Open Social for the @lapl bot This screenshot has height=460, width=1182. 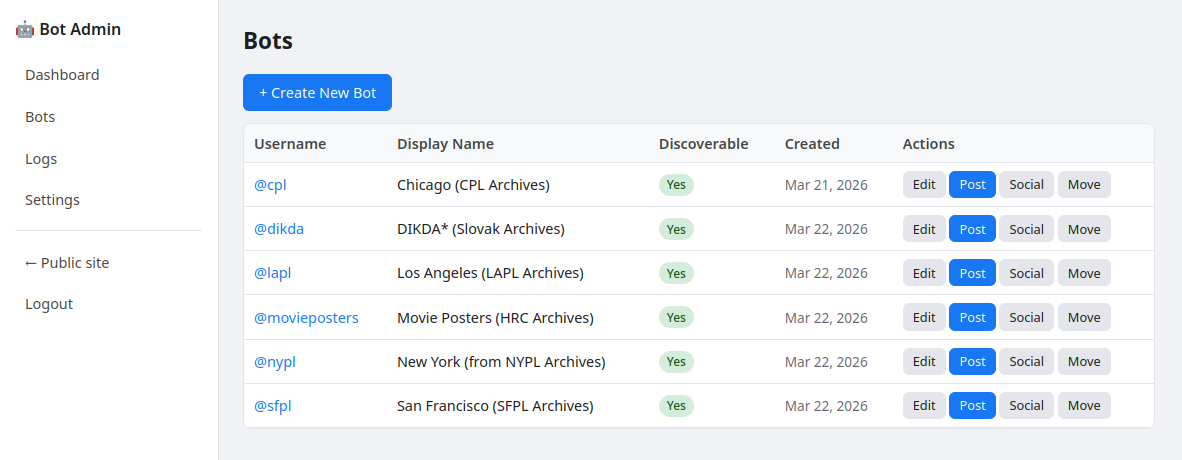[1026, 273]
